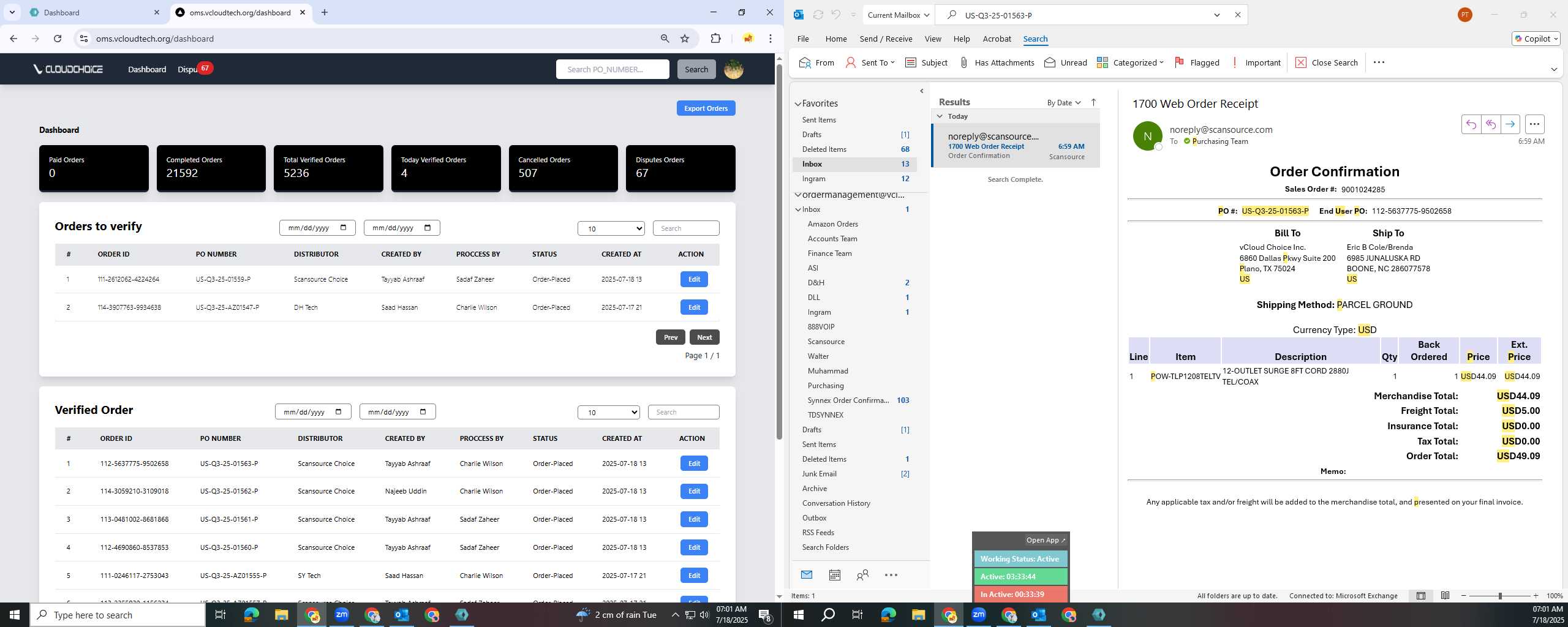
Task: Click Chrome zoom magnifier icon
Action: click(x=665, y=39)
